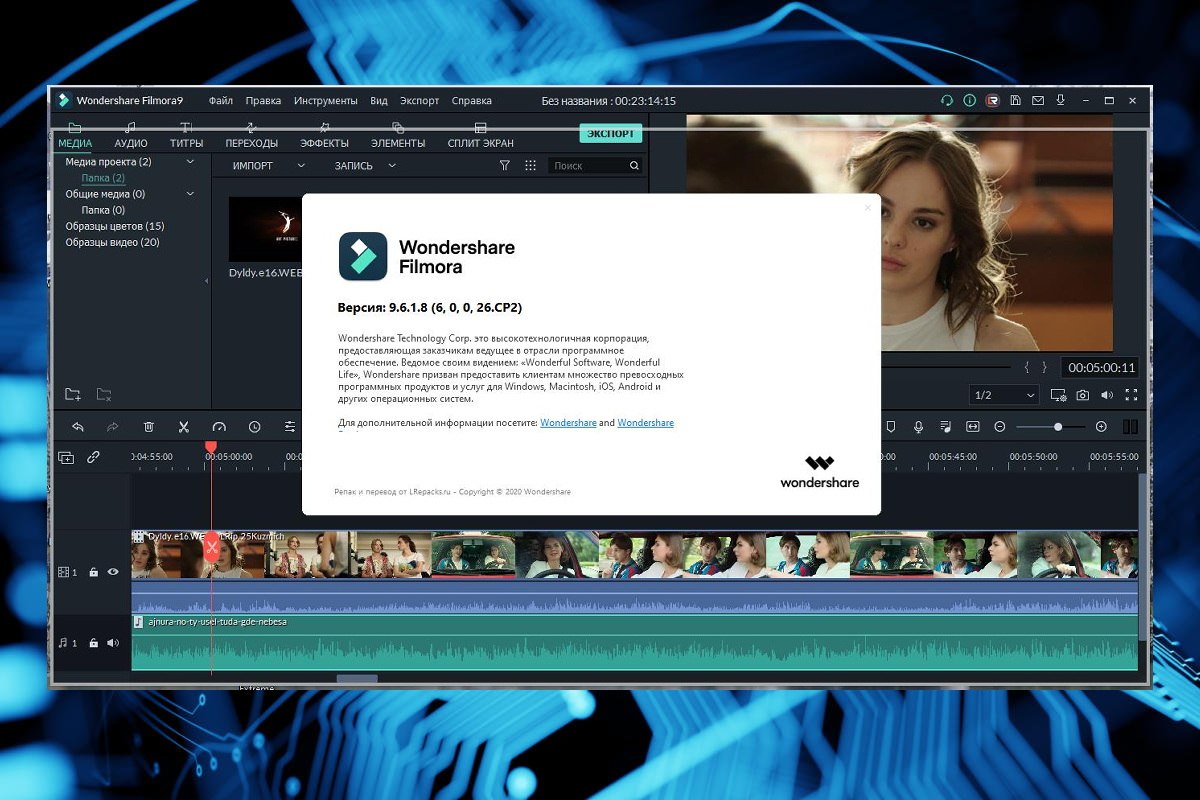Open the speedometer Speed control icon
1200x800 pixels.
[219, 427]
